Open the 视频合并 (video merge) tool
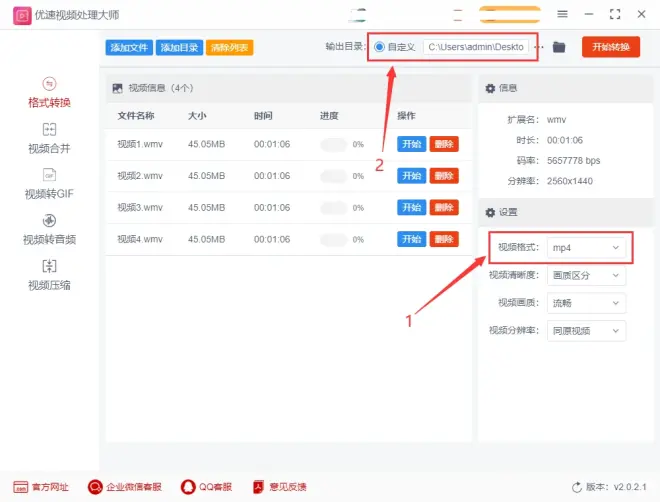Image resolution: width=660 pixels, height=502 pixels. point(49,138)
